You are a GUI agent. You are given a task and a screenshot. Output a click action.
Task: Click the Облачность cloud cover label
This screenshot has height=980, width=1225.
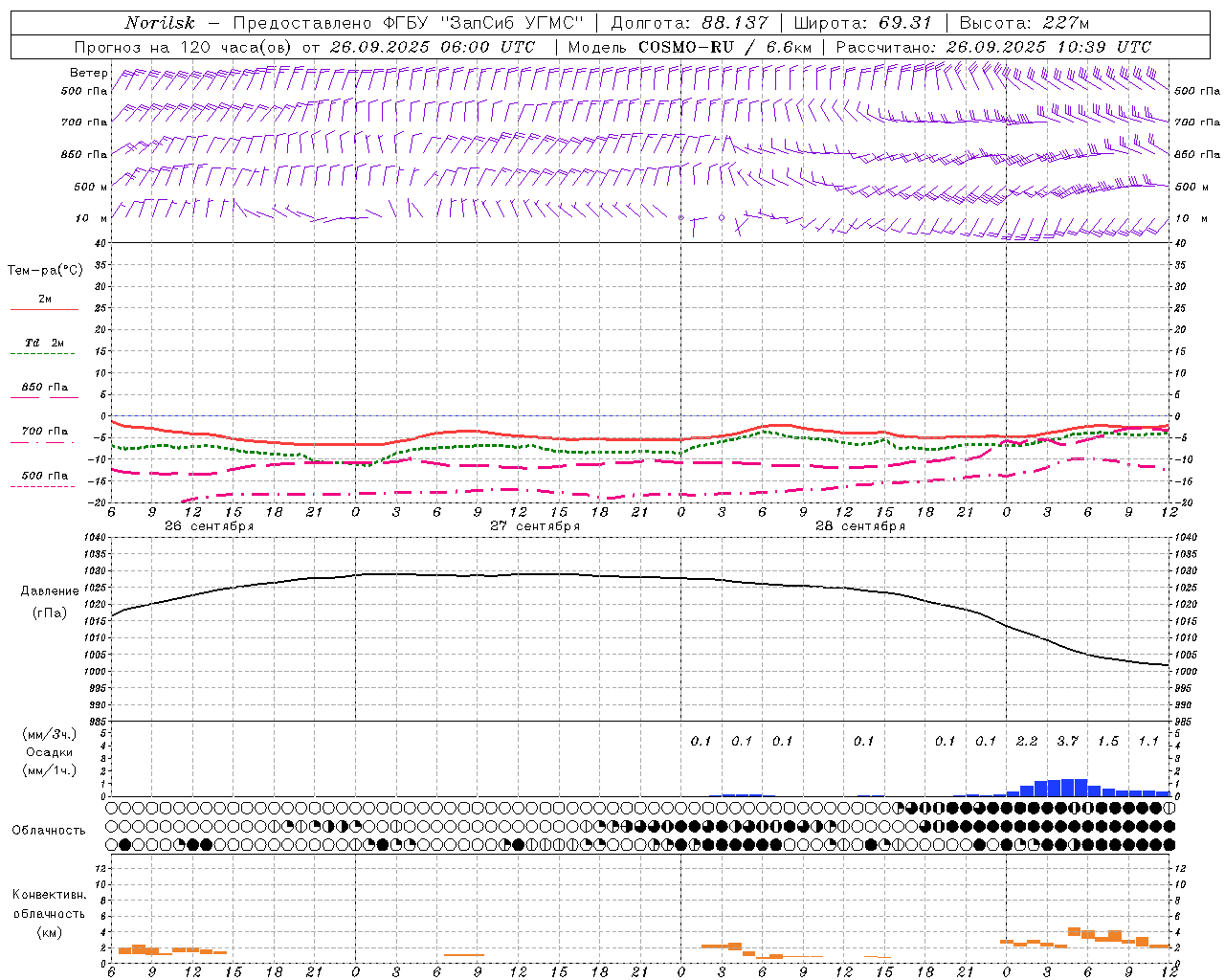pos(49,830)
